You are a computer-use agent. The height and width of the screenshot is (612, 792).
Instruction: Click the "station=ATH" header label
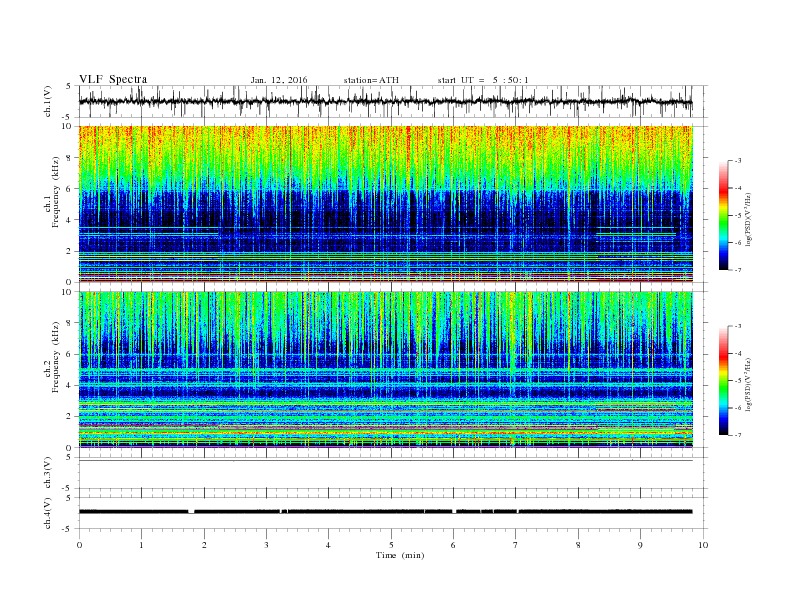[371, 80]
